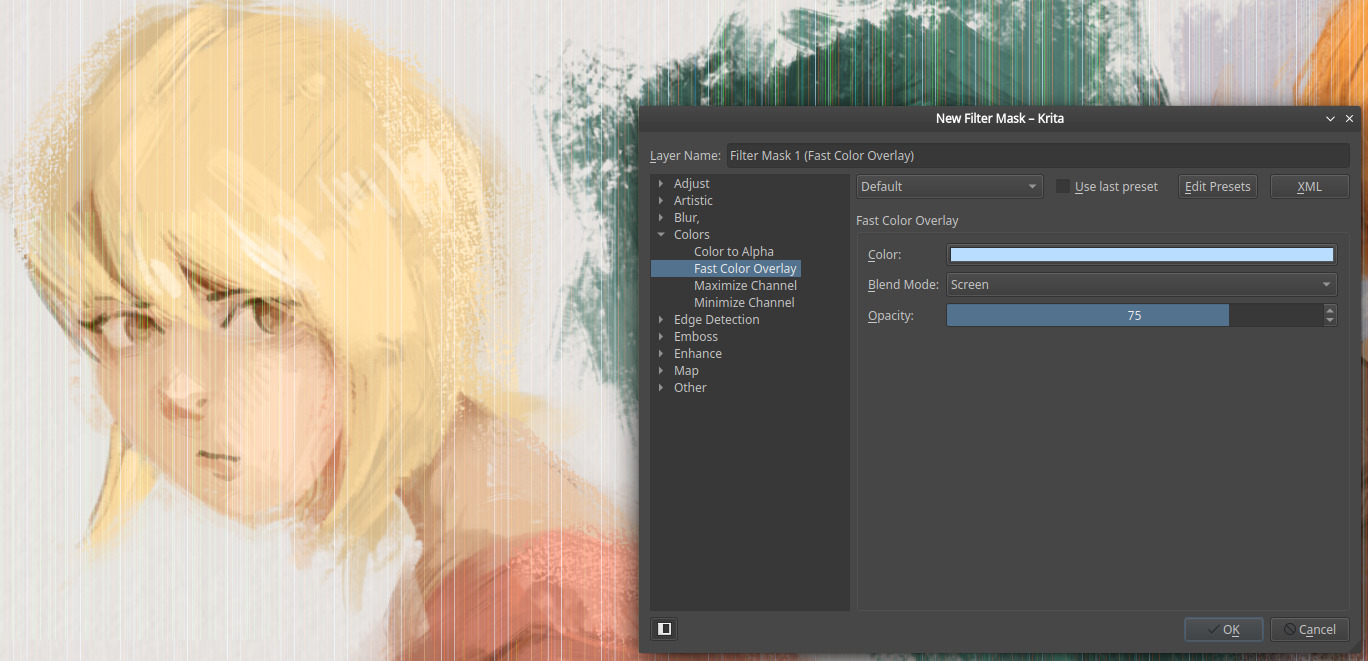
Task: Pick the overlay Color swatch
Action: pos(1141,255)
